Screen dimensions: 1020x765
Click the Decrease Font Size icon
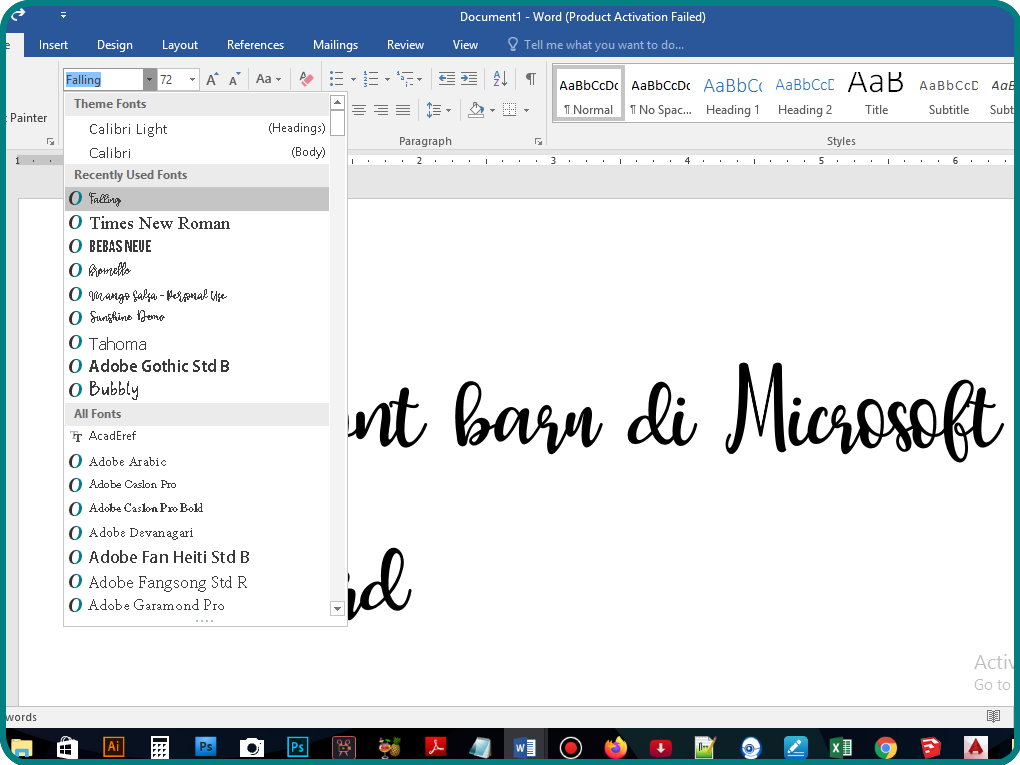click(x=234, y=79)
